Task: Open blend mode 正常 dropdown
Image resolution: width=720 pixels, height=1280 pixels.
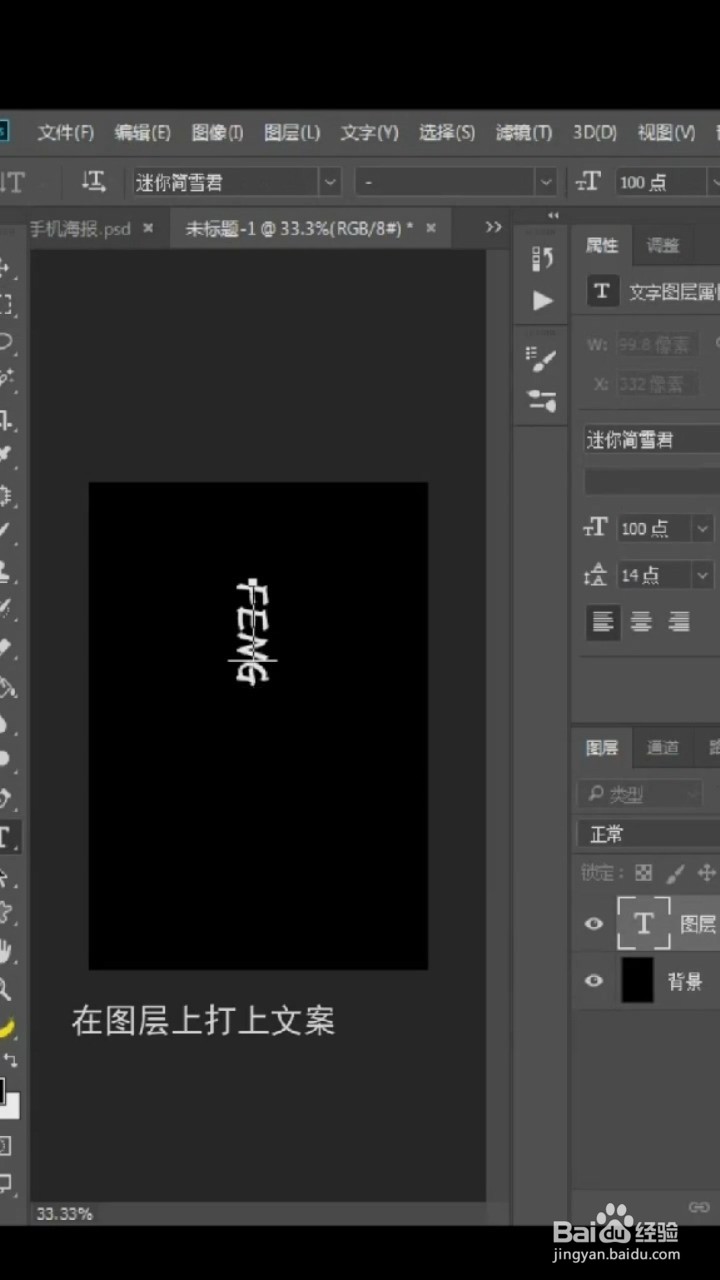Action: point(648,834)
